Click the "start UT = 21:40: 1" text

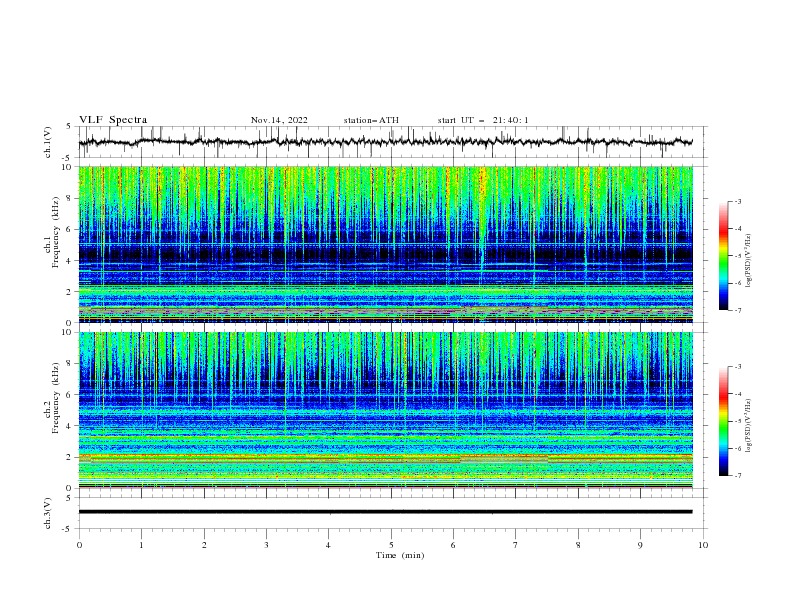(483, 120)
